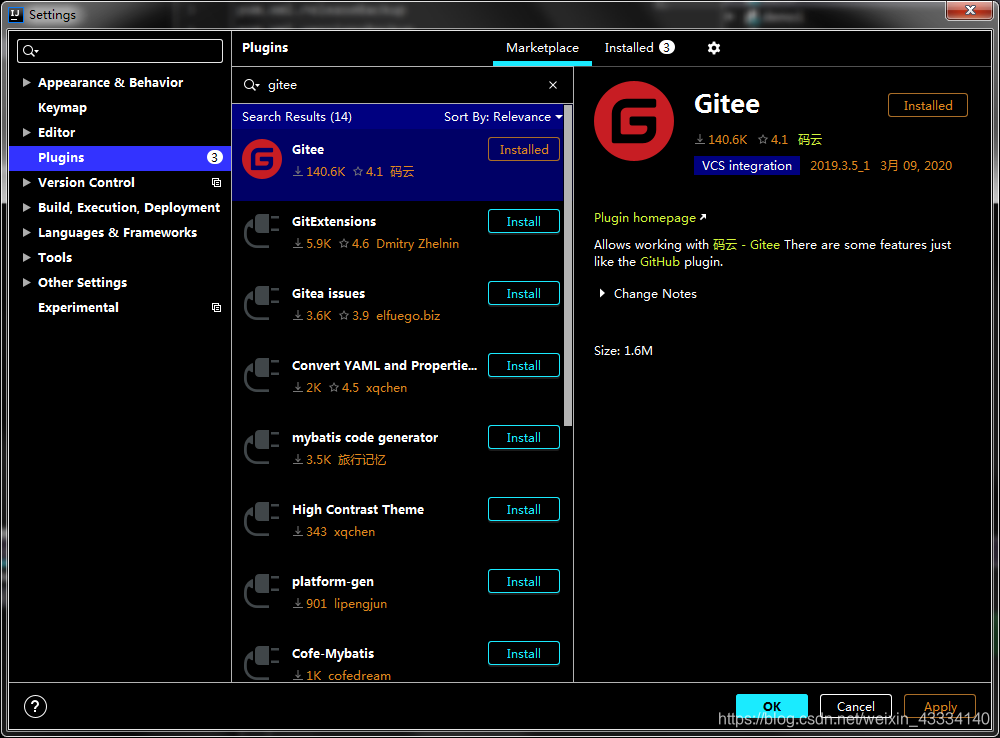Click the Apply button

[x=940, y=706]
